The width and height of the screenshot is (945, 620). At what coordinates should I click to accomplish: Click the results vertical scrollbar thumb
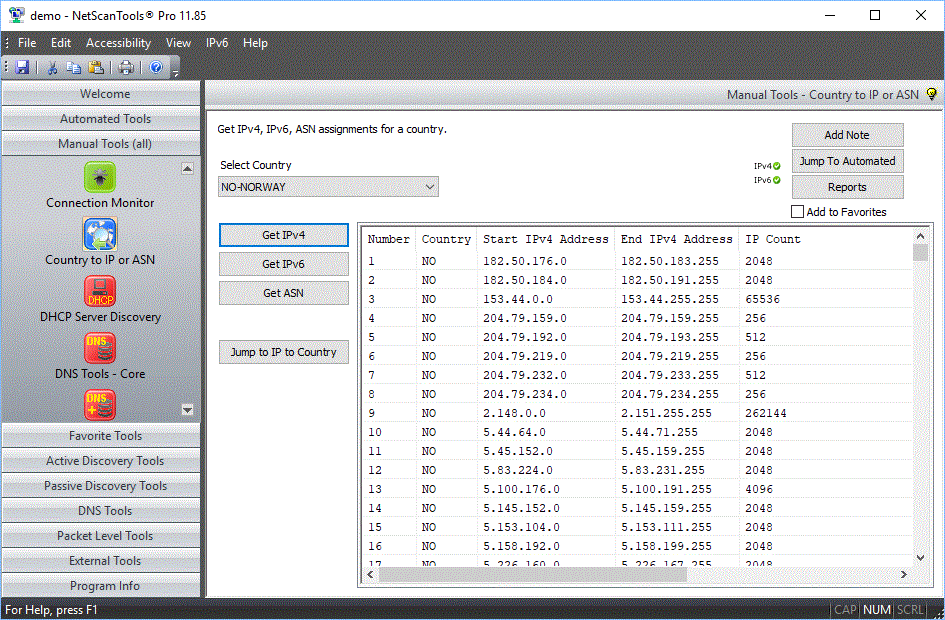920,252
